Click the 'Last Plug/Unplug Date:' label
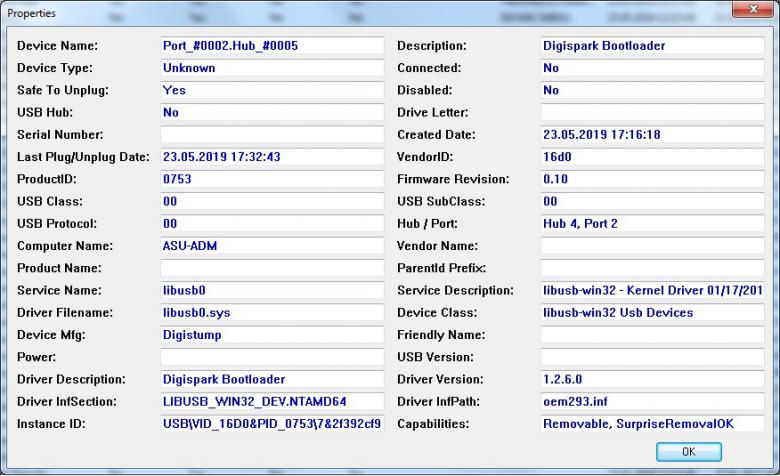Screen dimensions: 780x476 [83, 157]
